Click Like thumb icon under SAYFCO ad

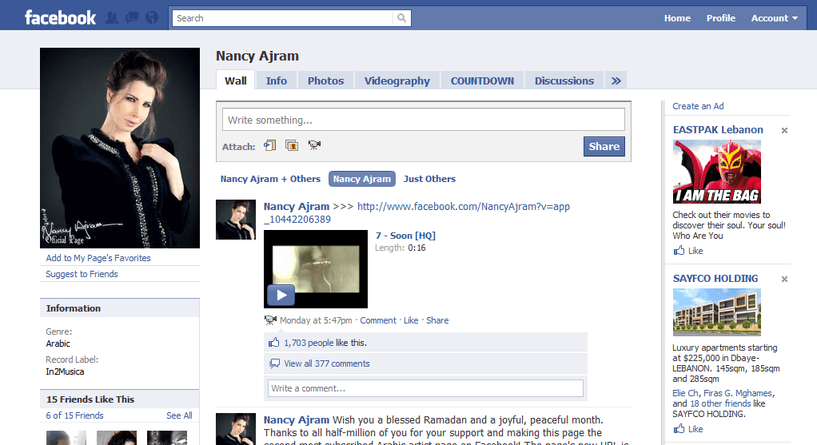[679, 429]
